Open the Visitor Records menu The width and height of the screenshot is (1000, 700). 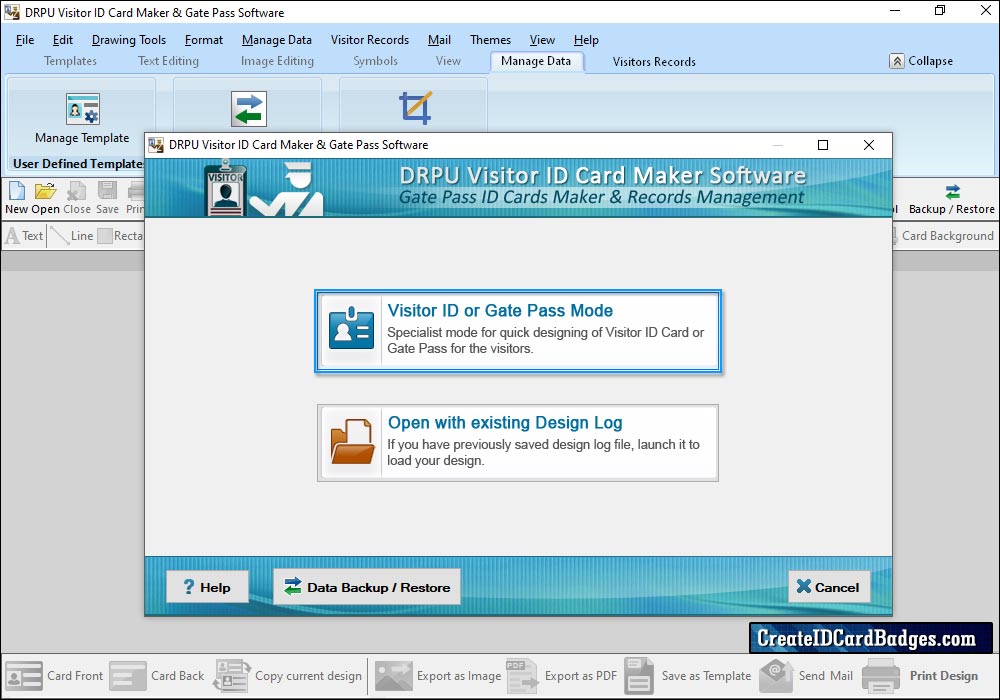coord(370,40)
